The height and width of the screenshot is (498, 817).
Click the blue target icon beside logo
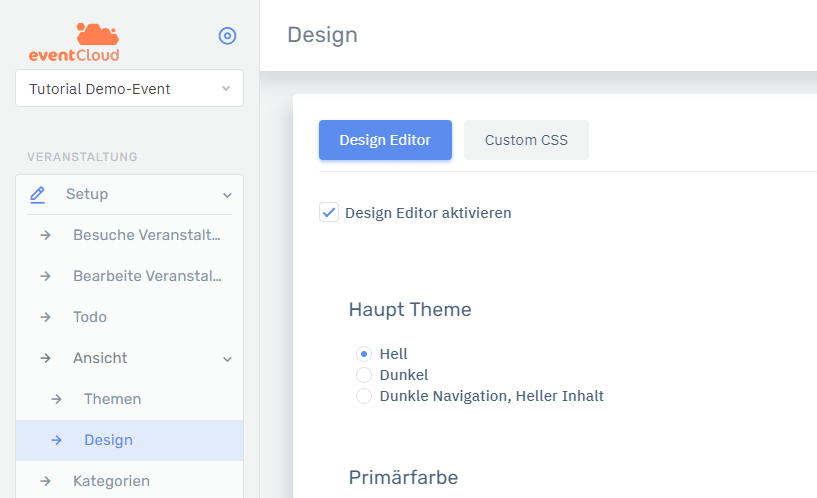[x=227, y=36]
